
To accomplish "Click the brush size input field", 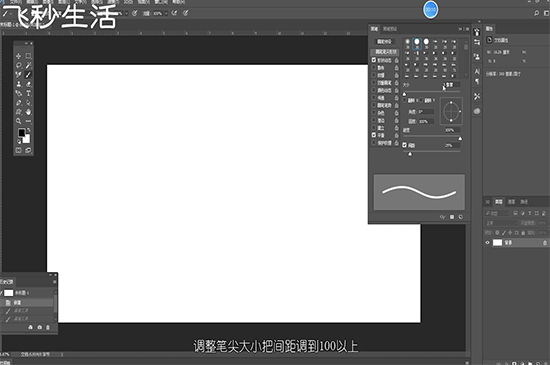I will [x=451, y=85].
